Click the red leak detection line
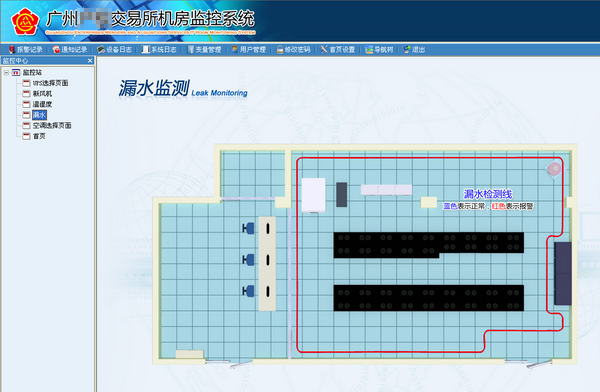This screenshot has width=600, height=392. click(x=421, y=158)
